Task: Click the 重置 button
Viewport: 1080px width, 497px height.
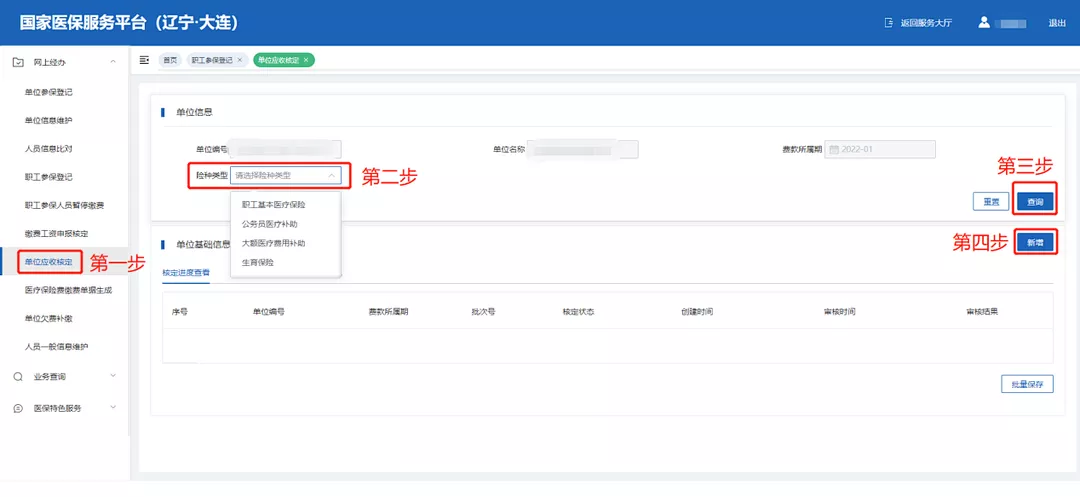Action: 990,202
